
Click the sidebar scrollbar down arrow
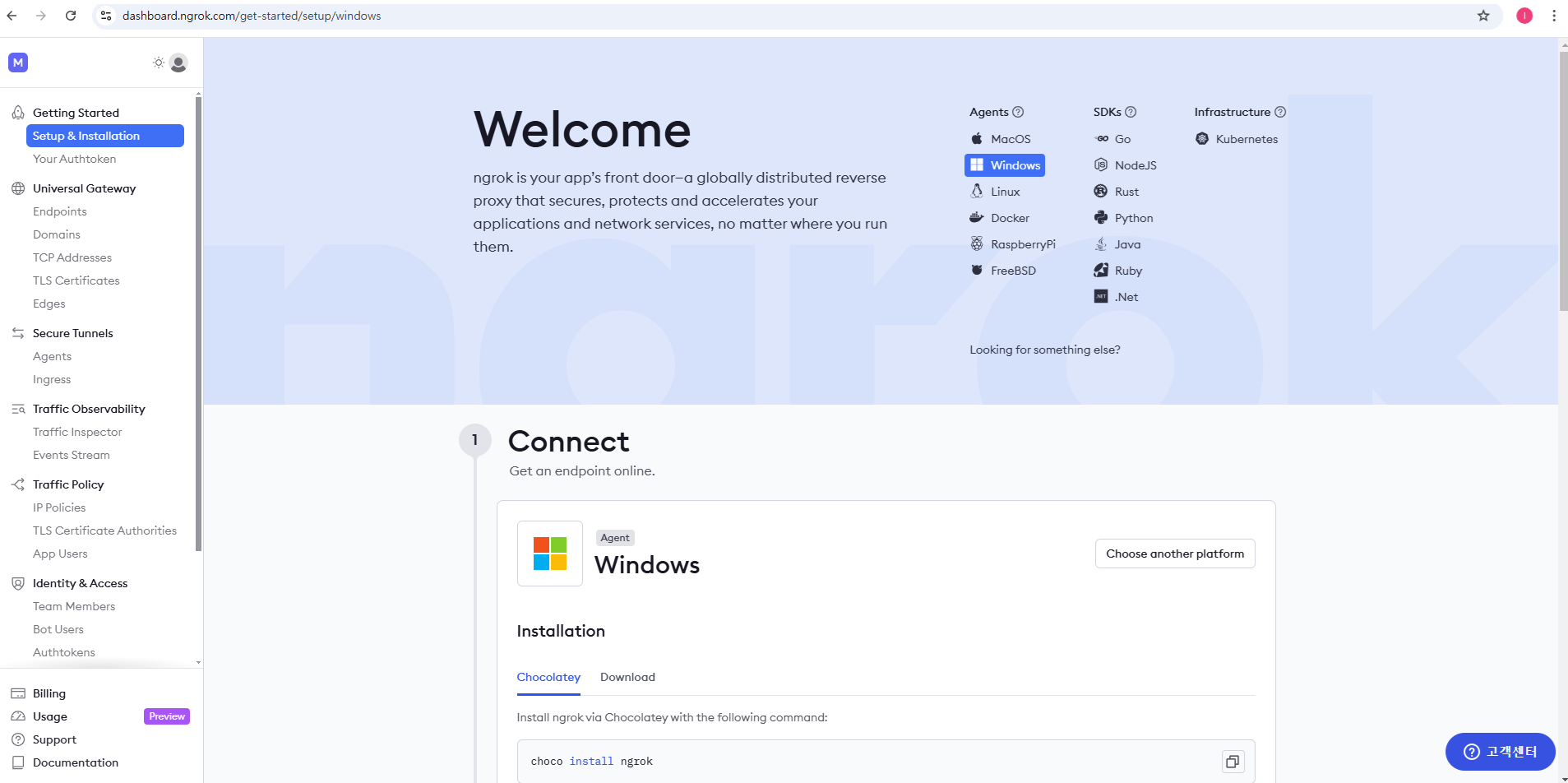coord(199,662)
